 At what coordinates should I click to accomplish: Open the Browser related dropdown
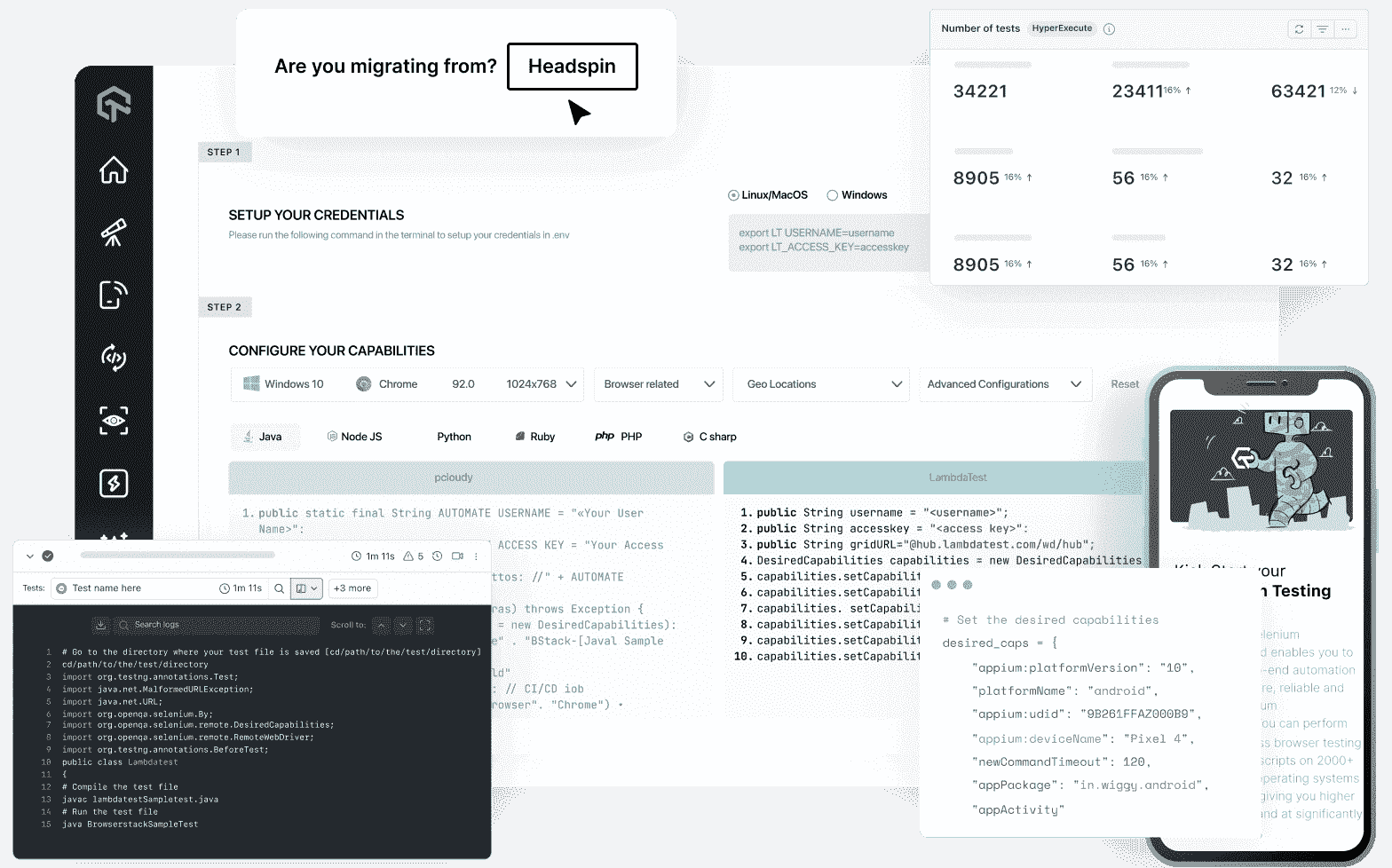tap(659, 384)
